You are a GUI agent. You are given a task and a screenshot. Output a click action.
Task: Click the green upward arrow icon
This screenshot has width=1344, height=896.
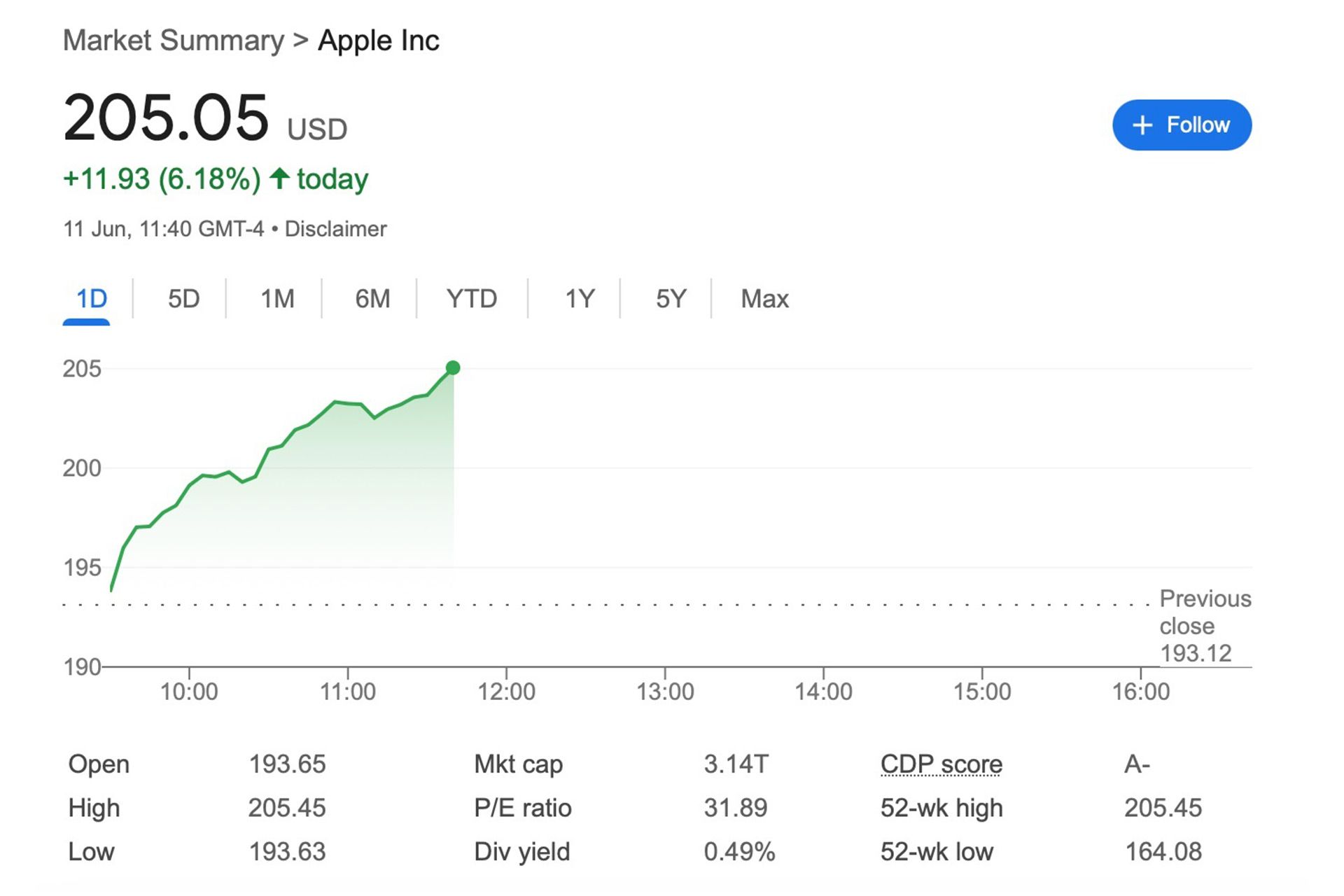[279, 178]
